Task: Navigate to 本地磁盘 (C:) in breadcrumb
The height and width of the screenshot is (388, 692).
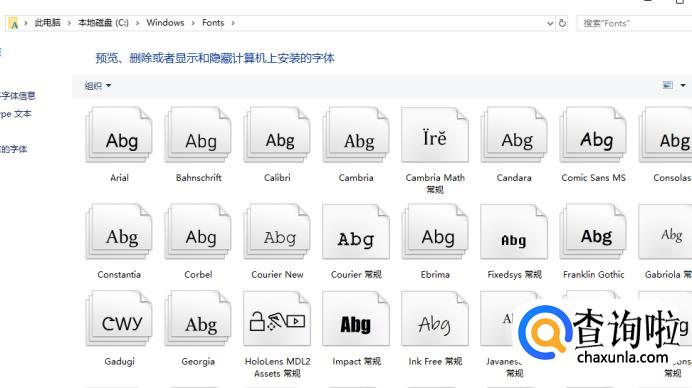Action: click(103, 23)
